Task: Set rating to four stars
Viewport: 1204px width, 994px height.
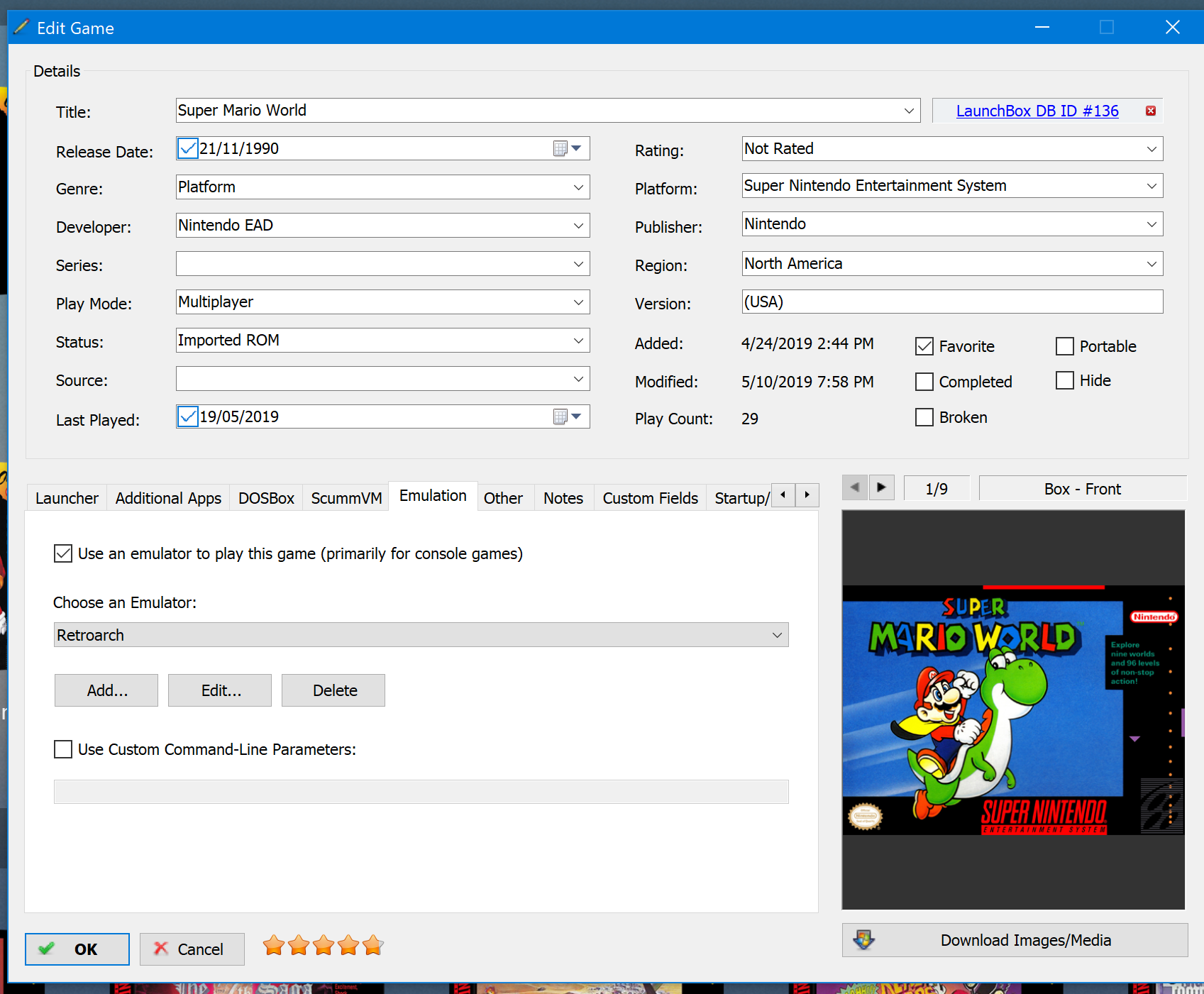Action: (348, 945)
